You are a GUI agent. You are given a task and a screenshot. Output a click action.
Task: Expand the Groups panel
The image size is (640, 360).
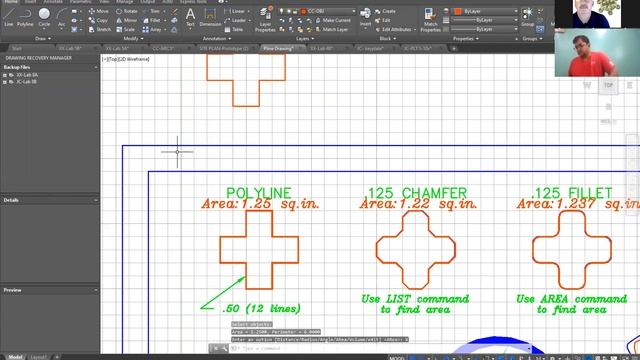point(532,38)
